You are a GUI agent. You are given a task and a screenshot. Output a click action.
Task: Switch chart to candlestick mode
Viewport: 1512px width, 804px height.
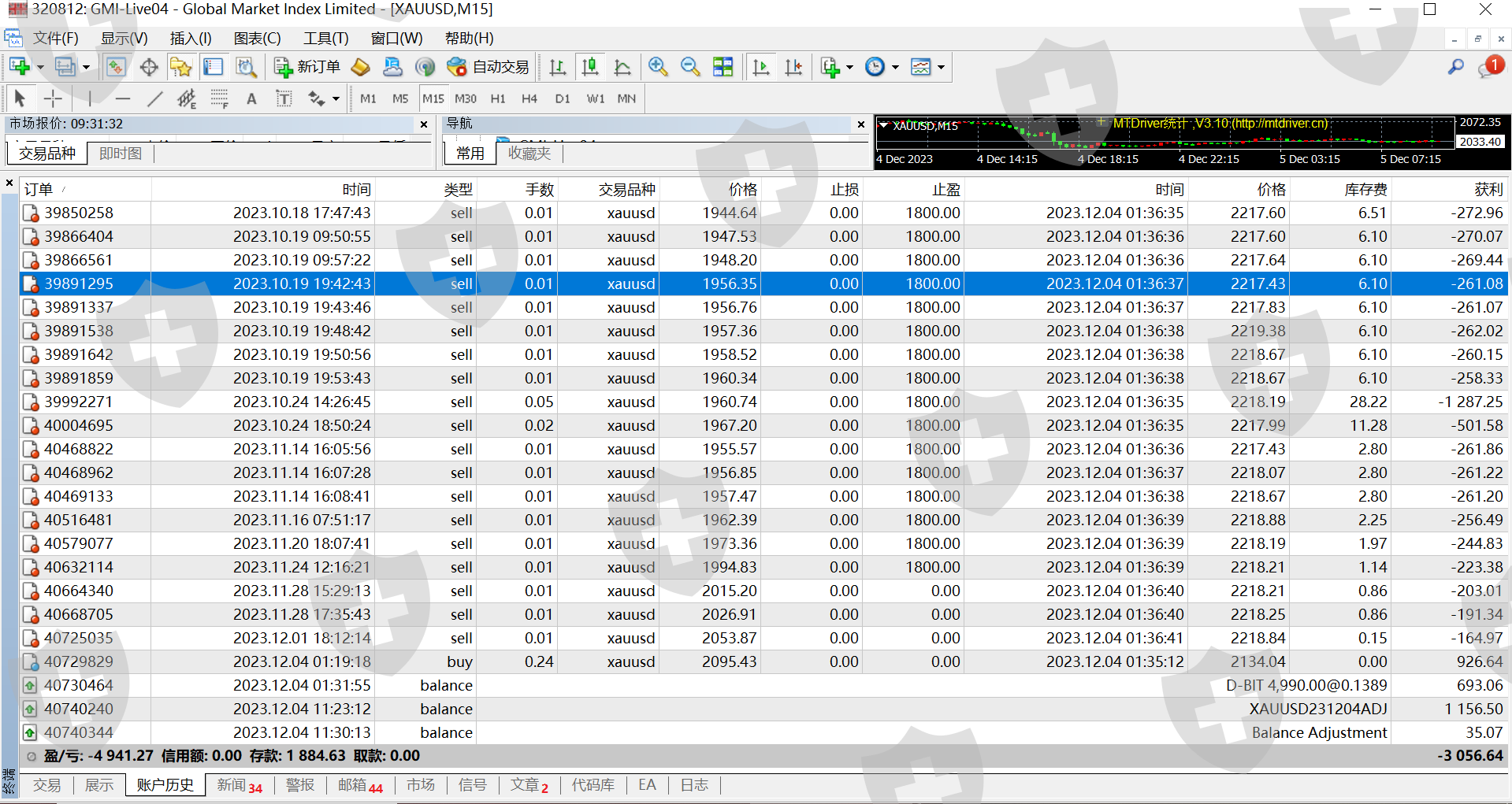pos(589,67)
